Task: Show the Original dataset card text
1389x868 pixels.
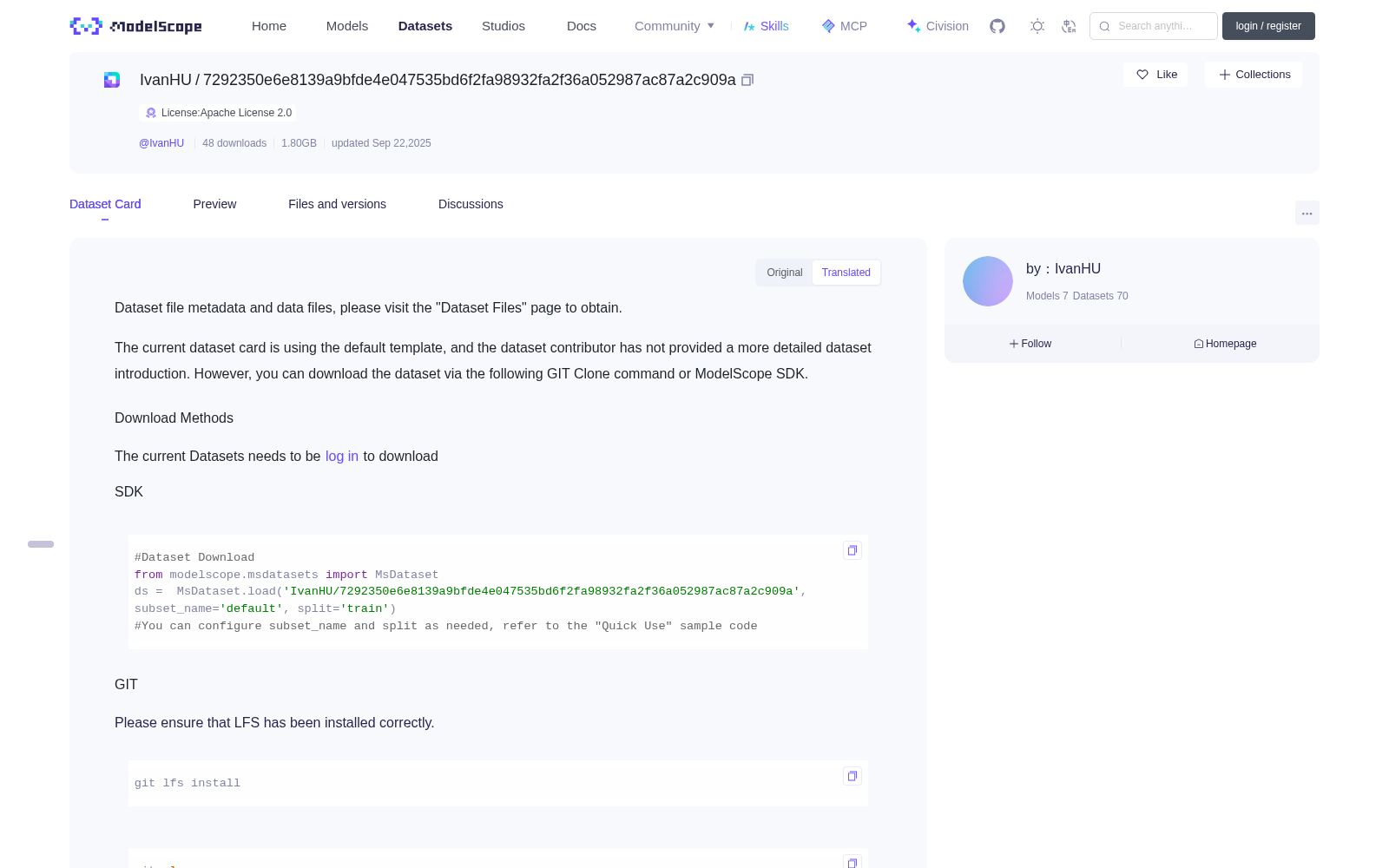Action: click(x=785, y=273)
